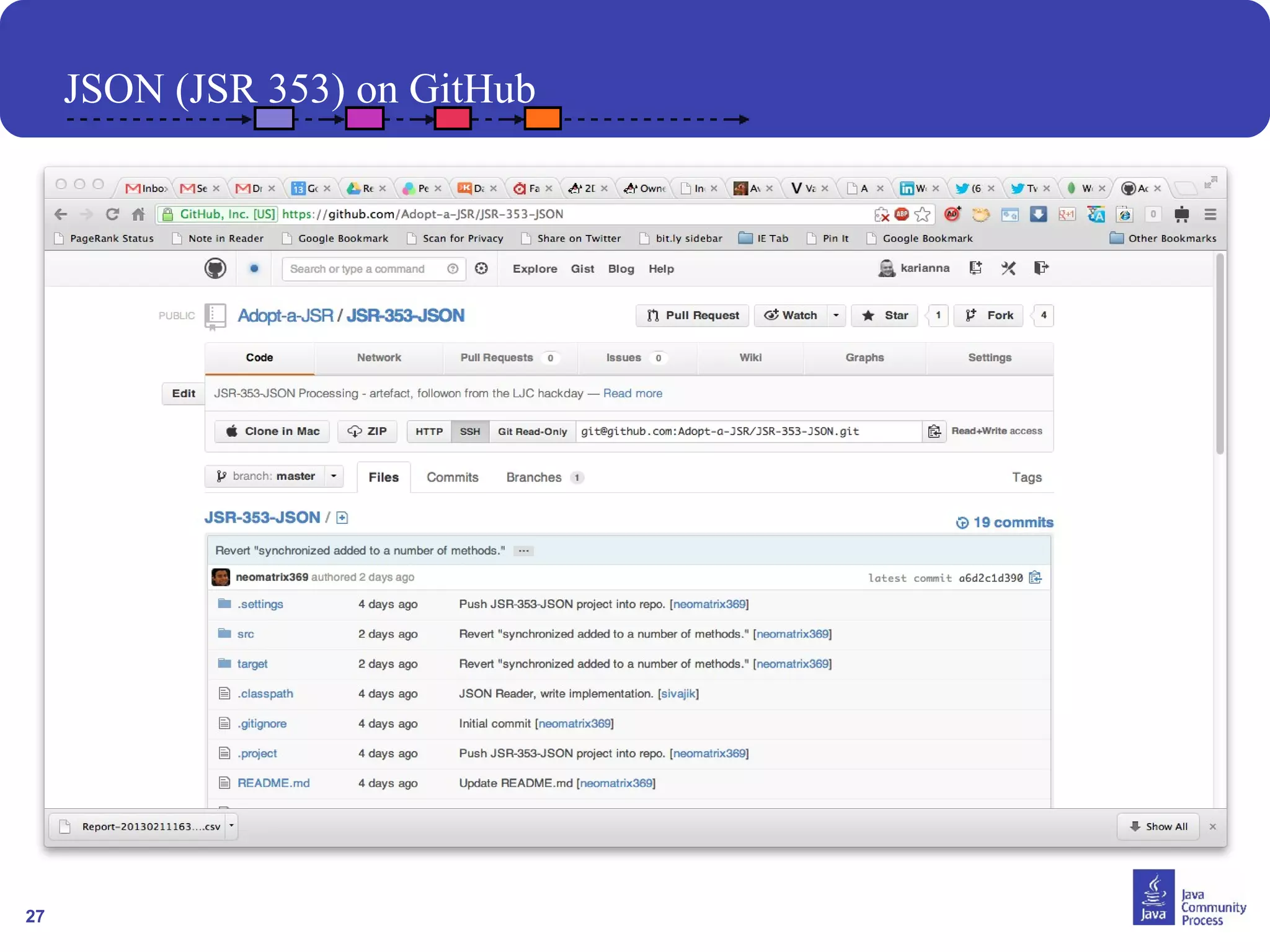Click Show All downloads button
The width and height of the screenshot is (1270, 952).
tap(1158, 826)
